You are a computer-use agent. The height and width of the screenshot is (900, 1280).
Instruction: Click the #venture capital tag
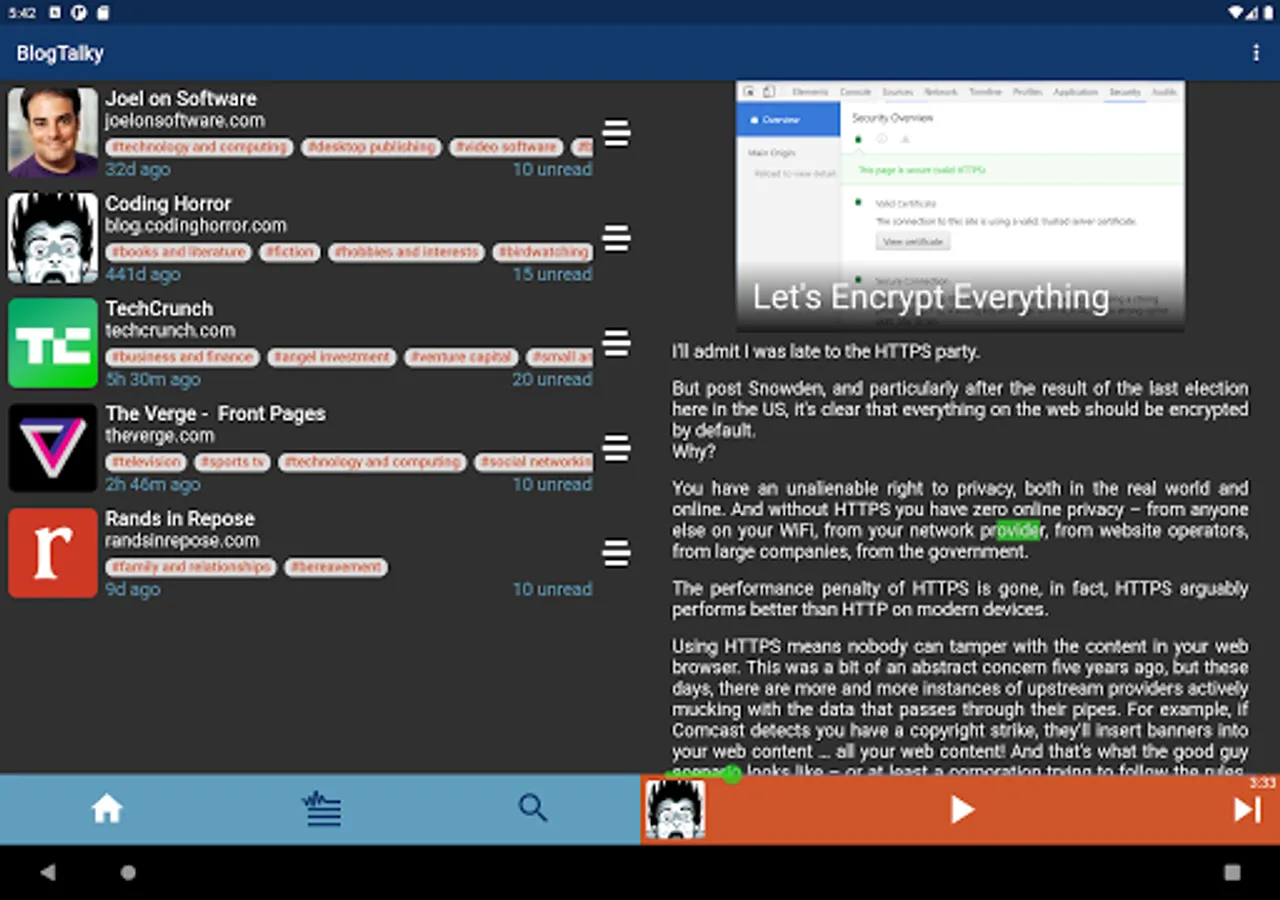click(x=461, y=357)
